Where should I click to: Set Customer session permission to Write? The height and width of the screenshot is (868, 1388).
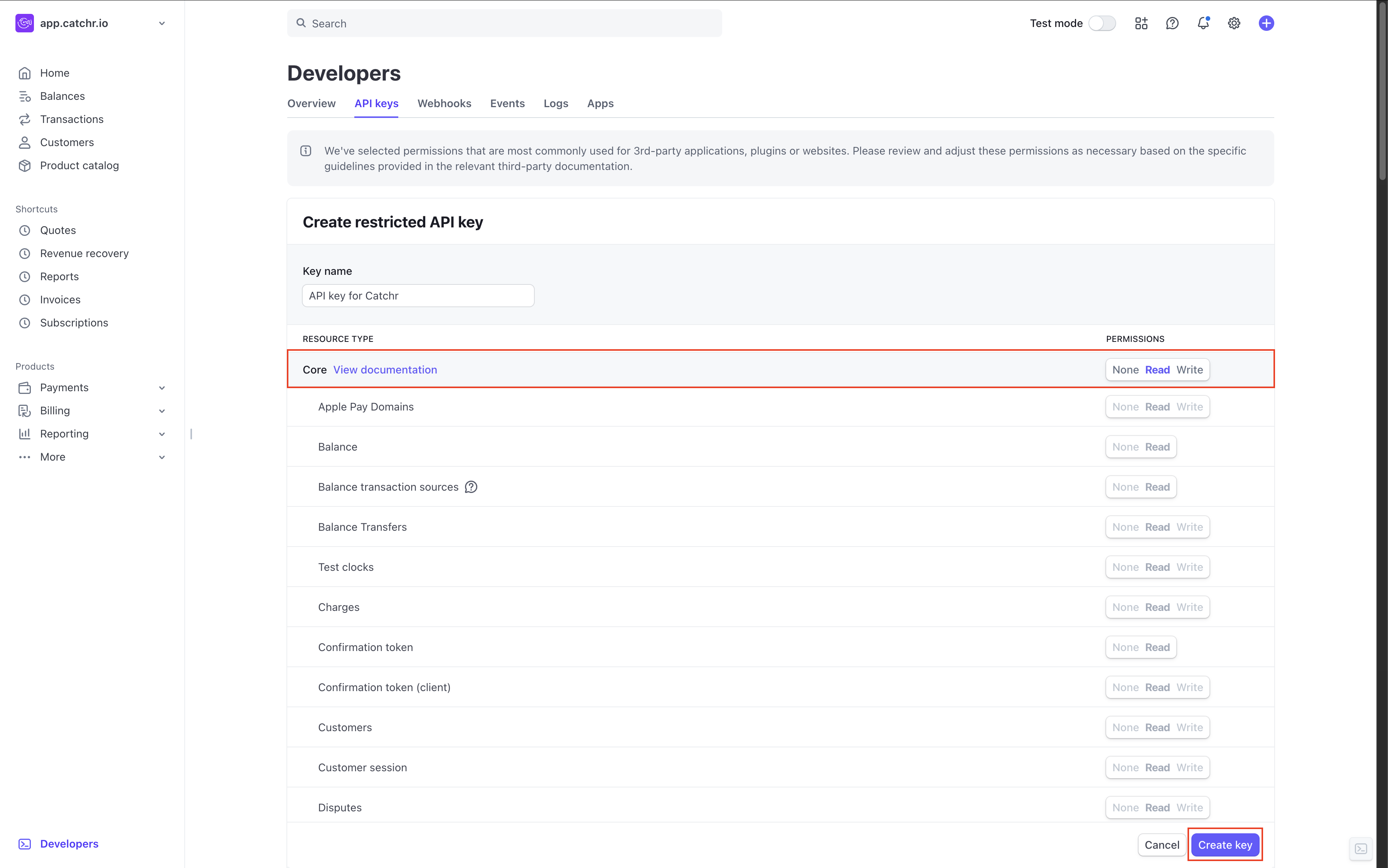(1189, 767)
